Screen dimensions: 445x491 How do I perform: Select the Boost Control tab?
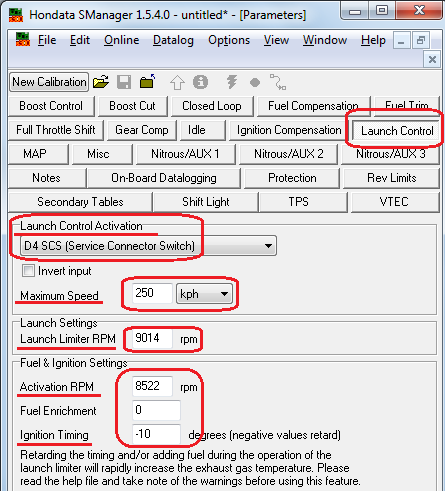pos(51,106)
